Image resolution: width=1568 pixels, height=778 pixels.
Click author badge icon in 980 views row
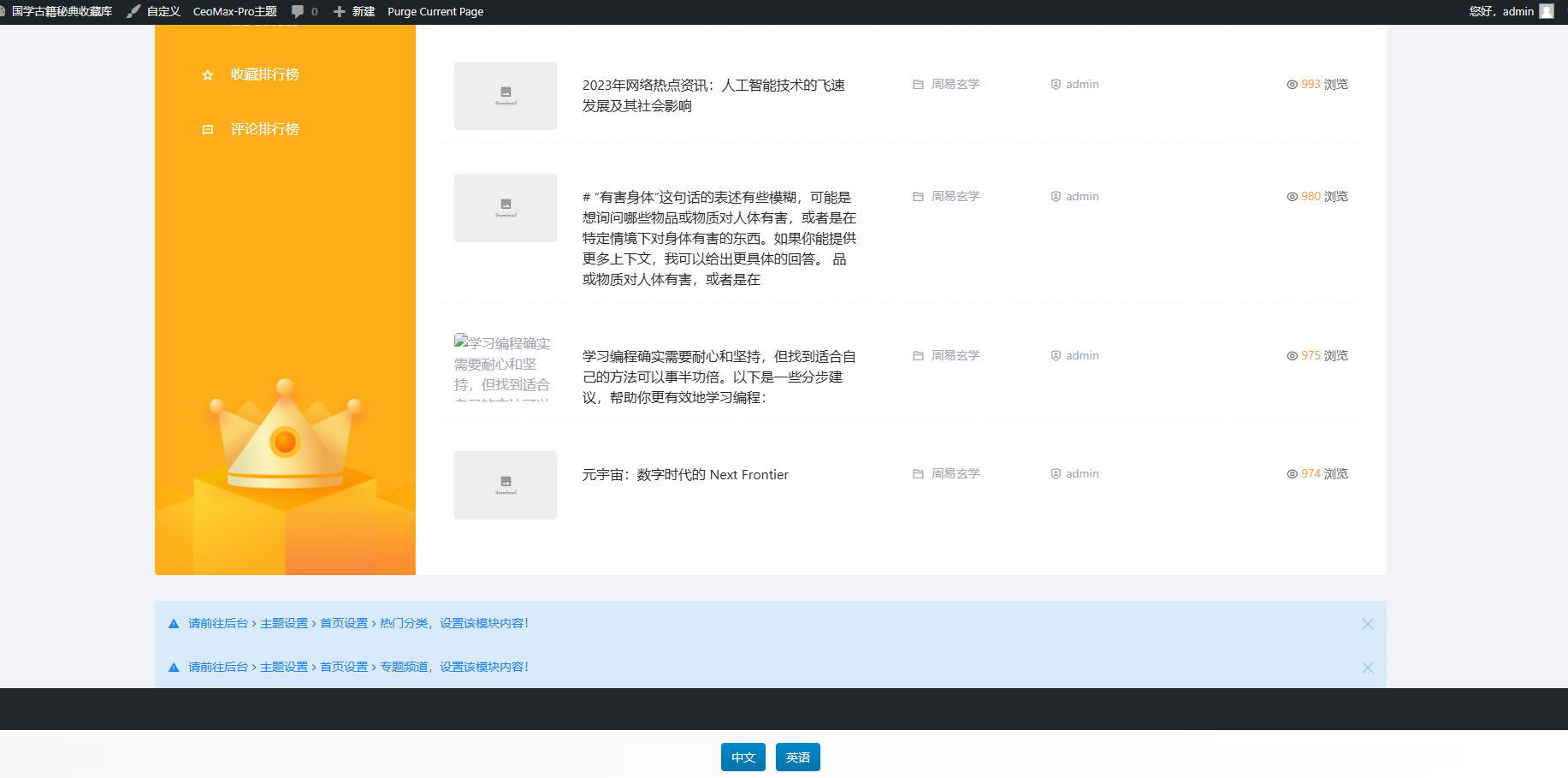tap(1056, 197)
